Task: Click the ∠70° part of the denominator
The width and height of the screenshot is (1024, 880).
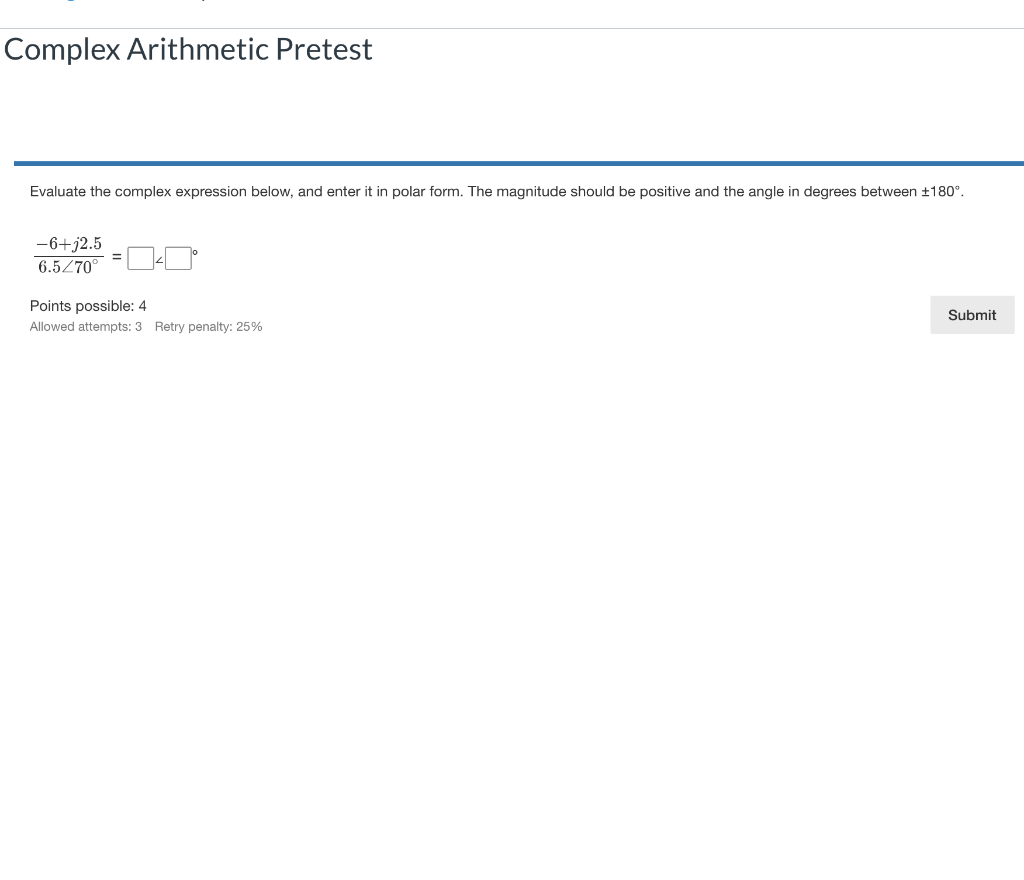Action: tap(80, 265)
